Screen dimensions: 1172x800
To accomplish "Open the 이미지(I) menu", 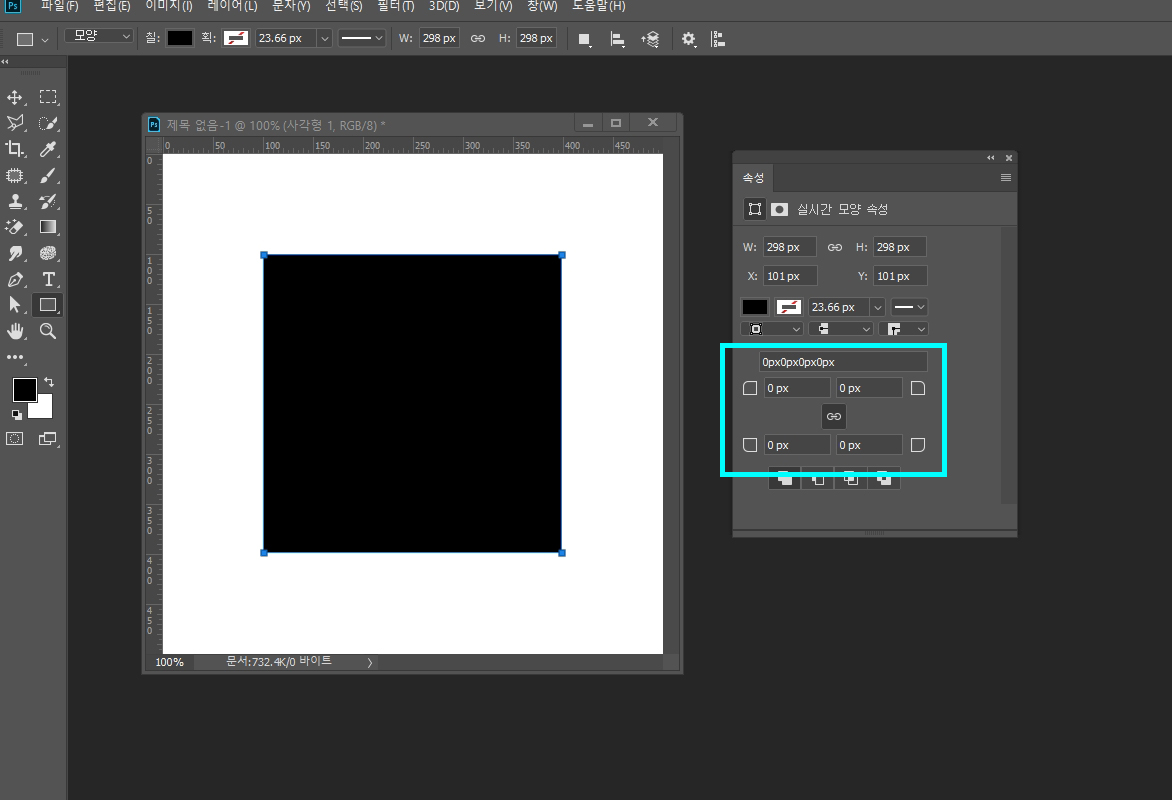I will point(169,6).
